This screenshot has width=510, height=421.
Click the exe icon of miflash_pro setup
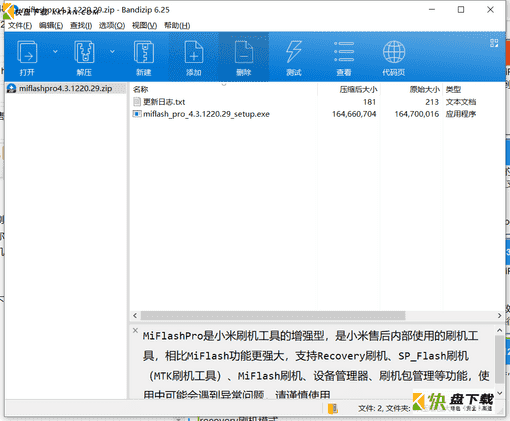(137, 114)
